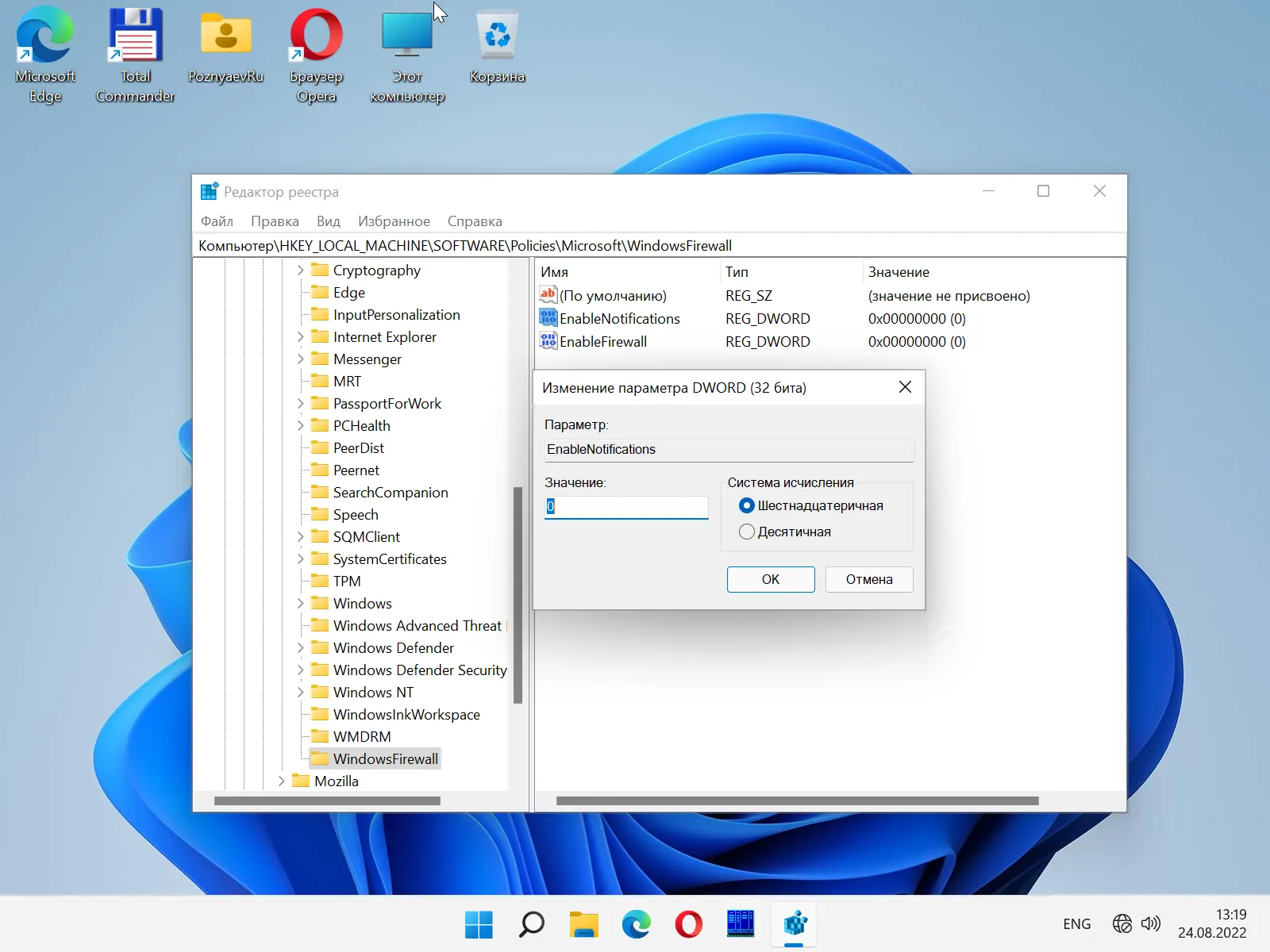Click the EnableFirewall DWORD value icon
The height and width of the screenshot is (952, 1270).
point(548,341)
